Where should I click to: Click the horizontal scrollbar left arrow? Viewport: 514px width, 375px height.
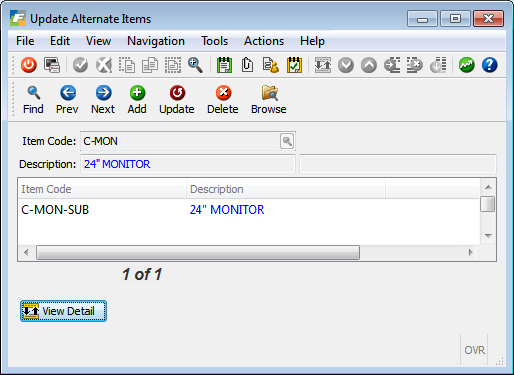pos(26,253)
